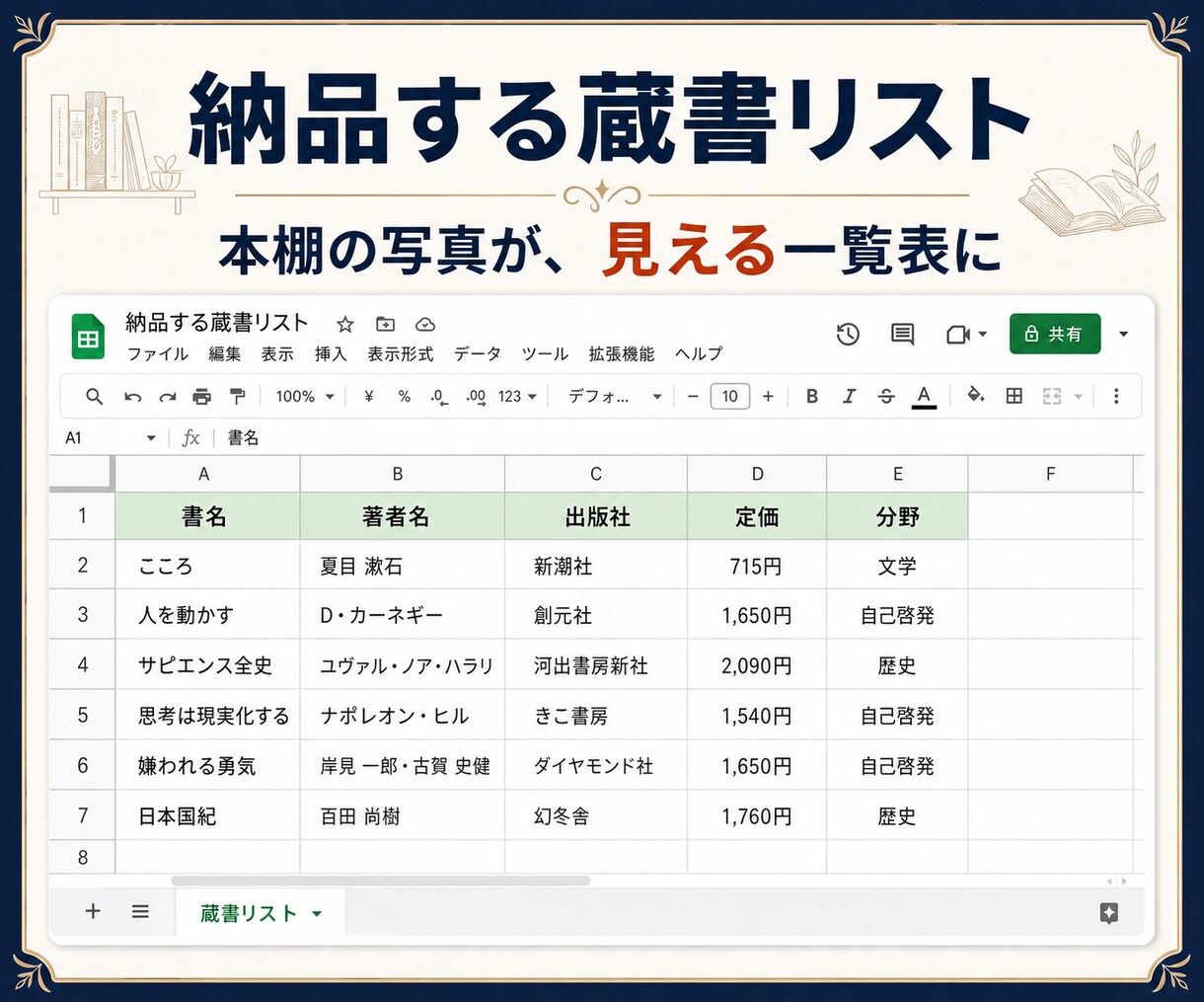Expand the video call options arrow
The image size is (1204, 1002).
click(x=983, y=335)
